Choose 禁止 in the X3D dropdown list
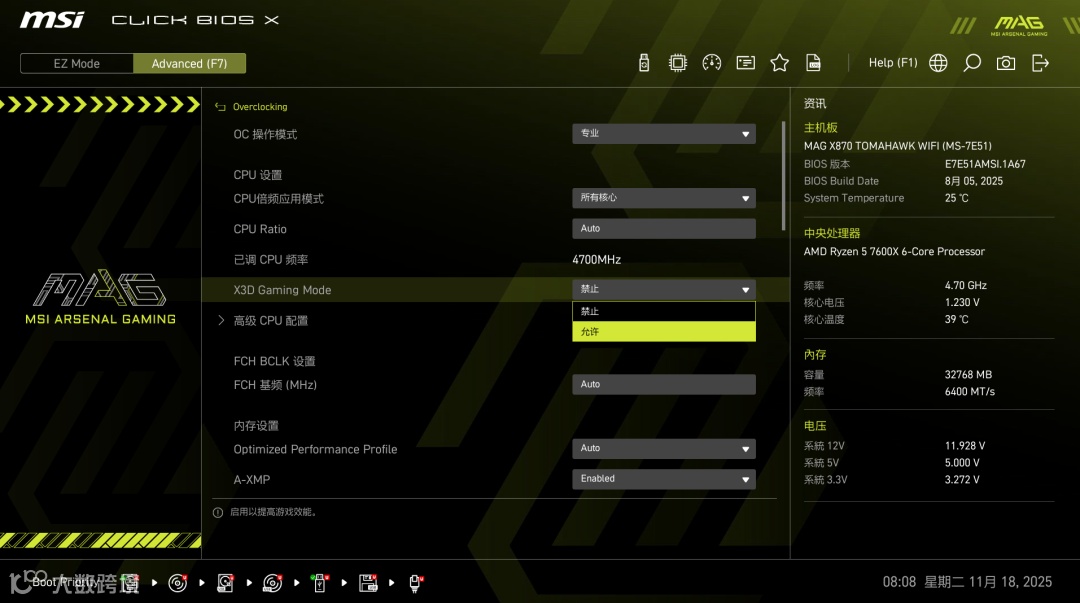Screen dimensions: 1080x603 point(664,311)
